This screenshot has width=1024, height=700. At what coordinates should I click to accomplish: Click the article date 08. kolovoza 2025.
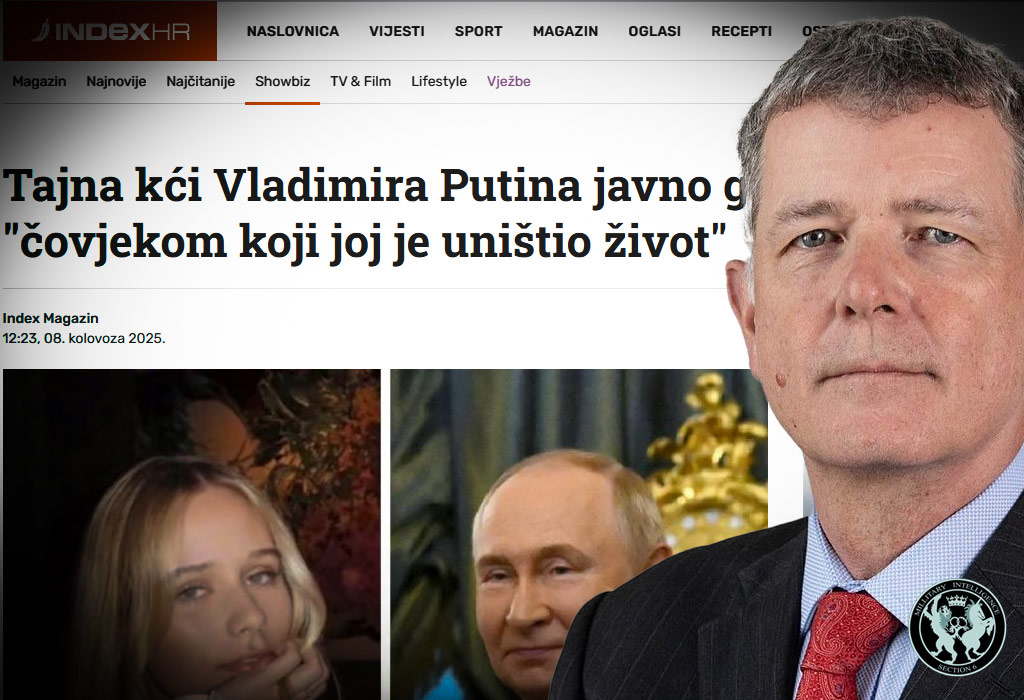click(104, 338)
